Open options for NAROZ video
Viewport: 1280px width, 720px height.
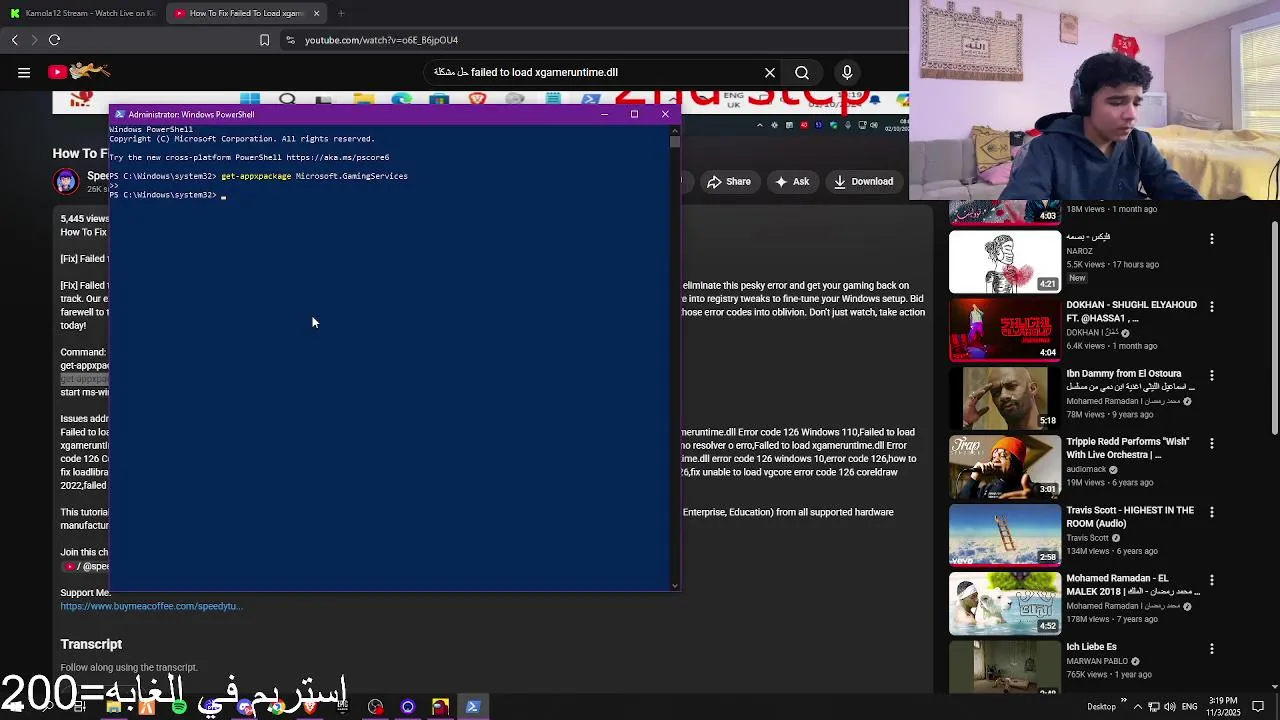point(1212,239)
